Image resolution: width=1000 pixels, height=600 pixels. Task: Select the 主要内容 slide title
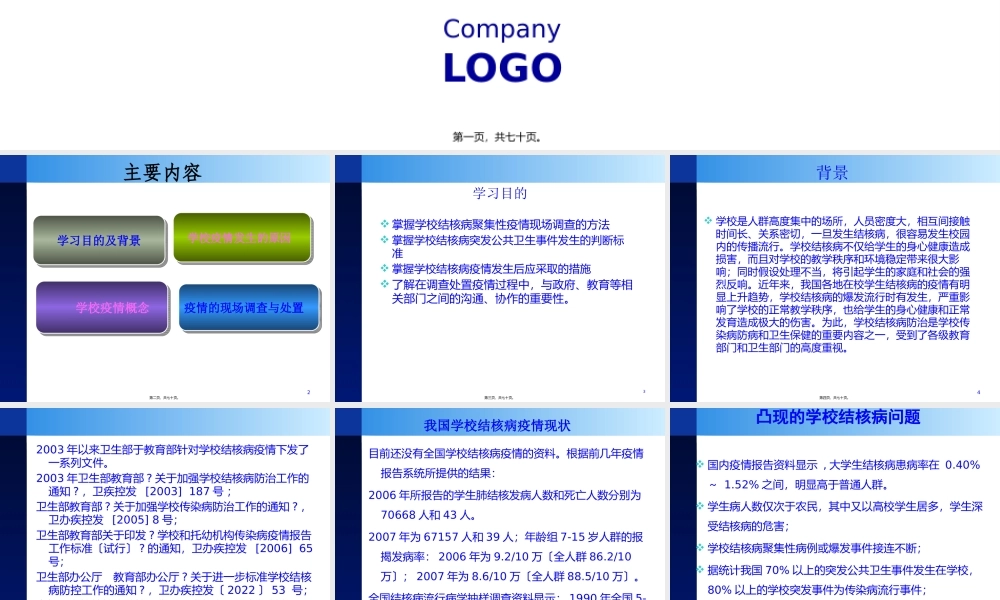pos(161,170)
